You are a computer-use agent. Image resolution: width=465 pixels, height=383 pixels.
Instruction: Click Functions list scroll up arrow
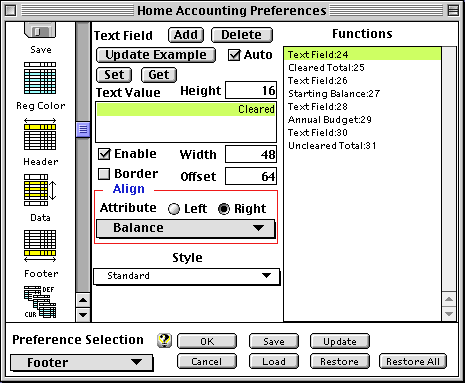point(449,299)
